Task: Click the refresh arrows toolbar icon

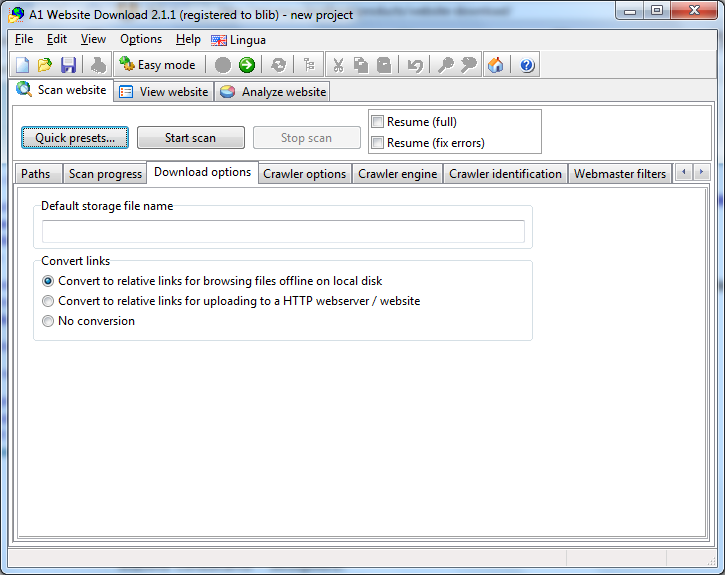Action: 278,65
